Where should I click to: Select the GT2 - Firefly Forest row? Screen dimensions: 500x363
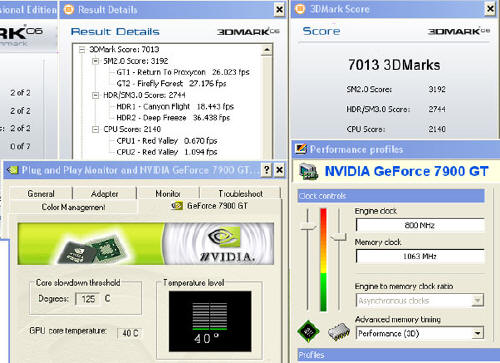pos(171,83)
